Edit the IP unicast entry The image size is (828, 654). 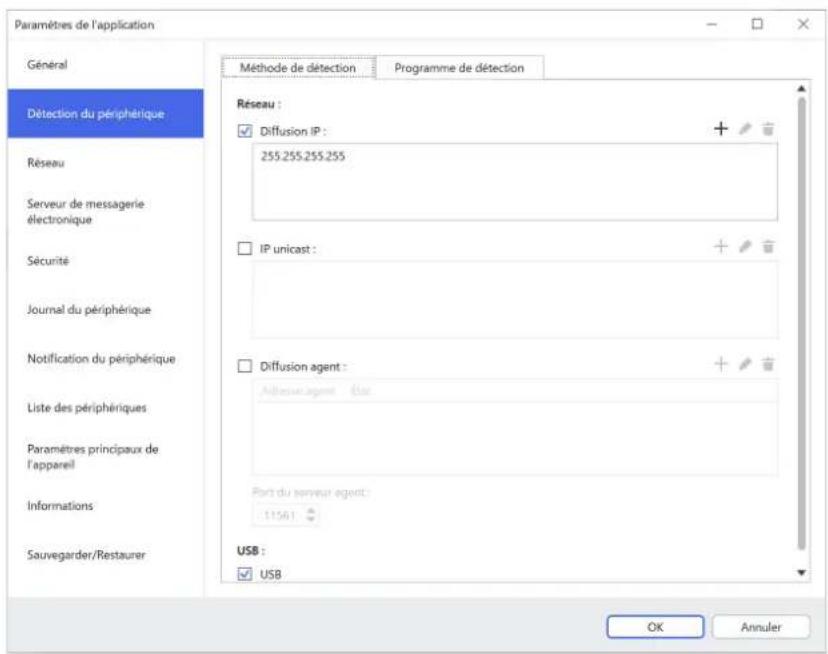click(745, 246)
